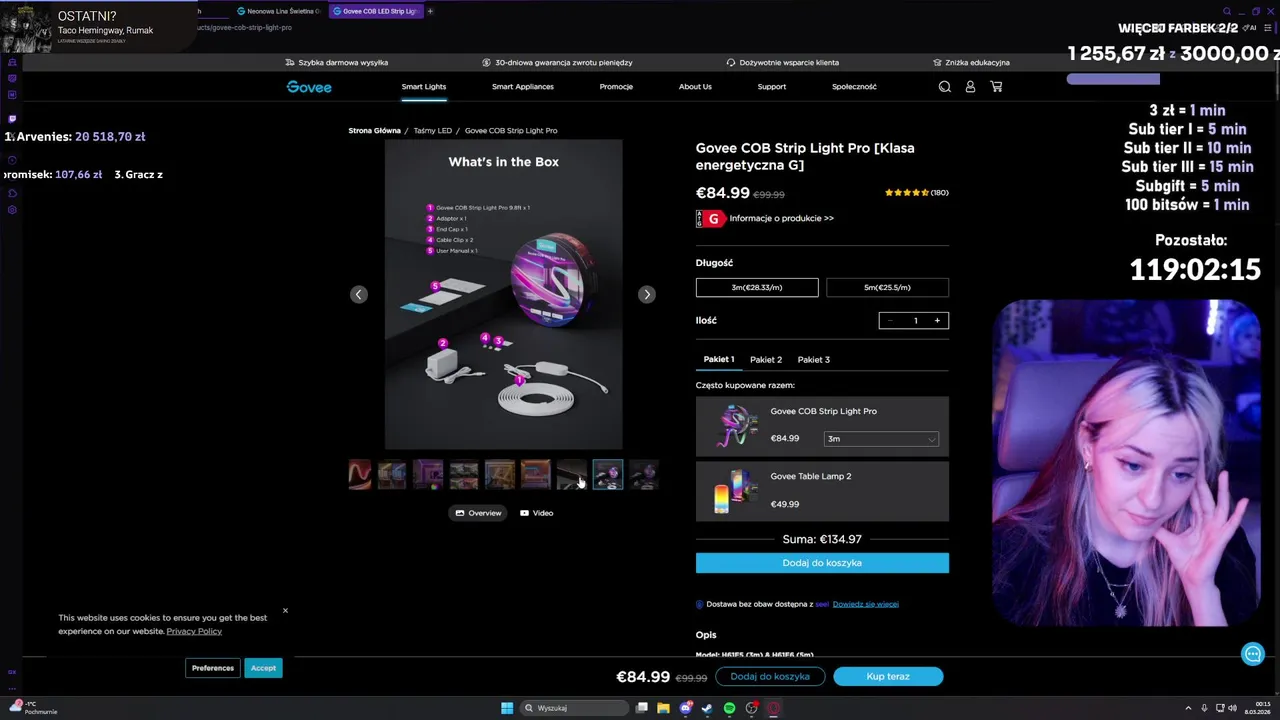Open the About Us menu
Image resolution: width=1280 pixels, height=720 pixels.
point(695,86)
